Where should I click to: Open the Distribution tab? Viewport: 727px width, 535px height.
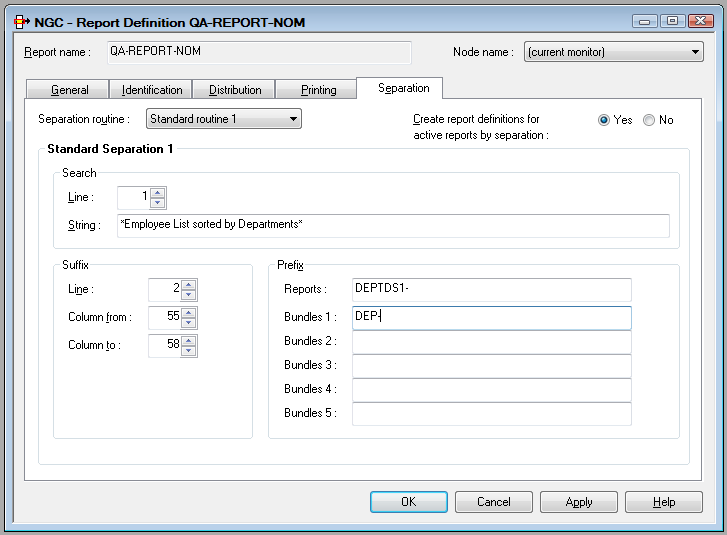tap(235, 90)
